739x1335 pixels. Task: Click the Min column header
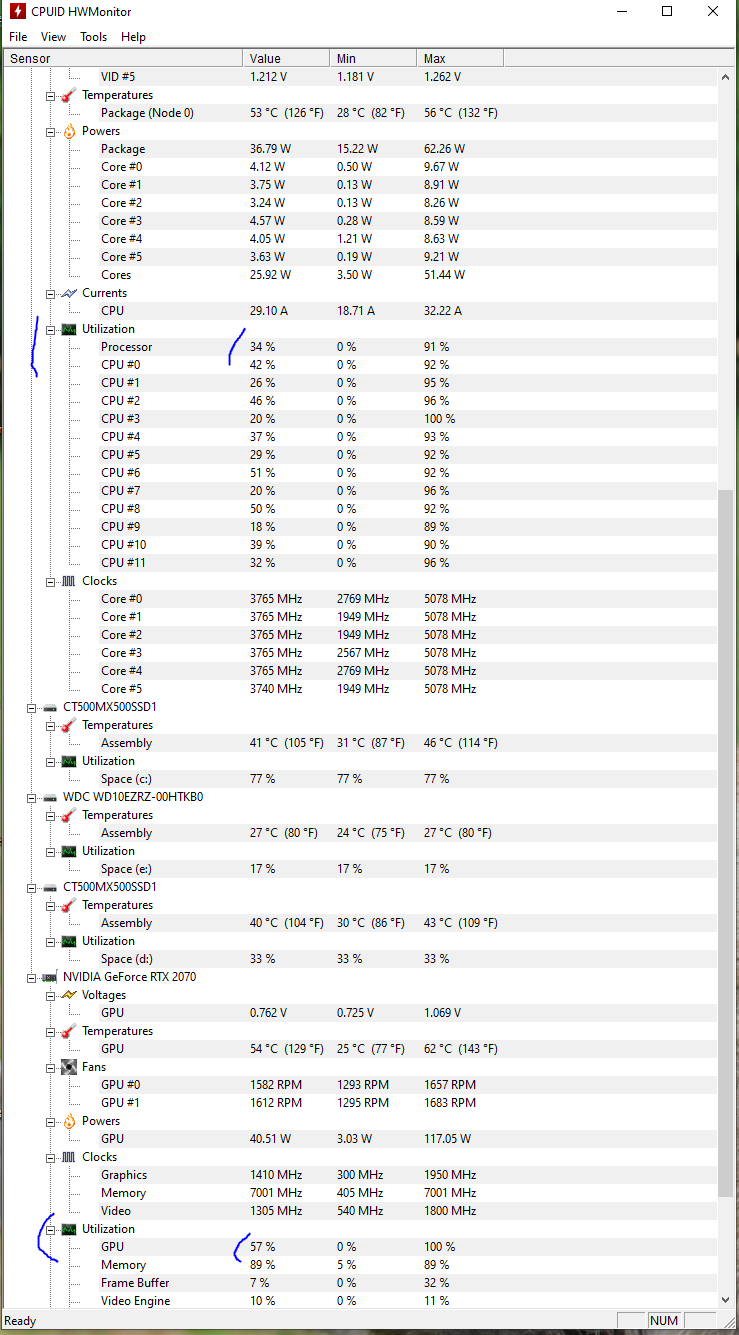point(373,59)
